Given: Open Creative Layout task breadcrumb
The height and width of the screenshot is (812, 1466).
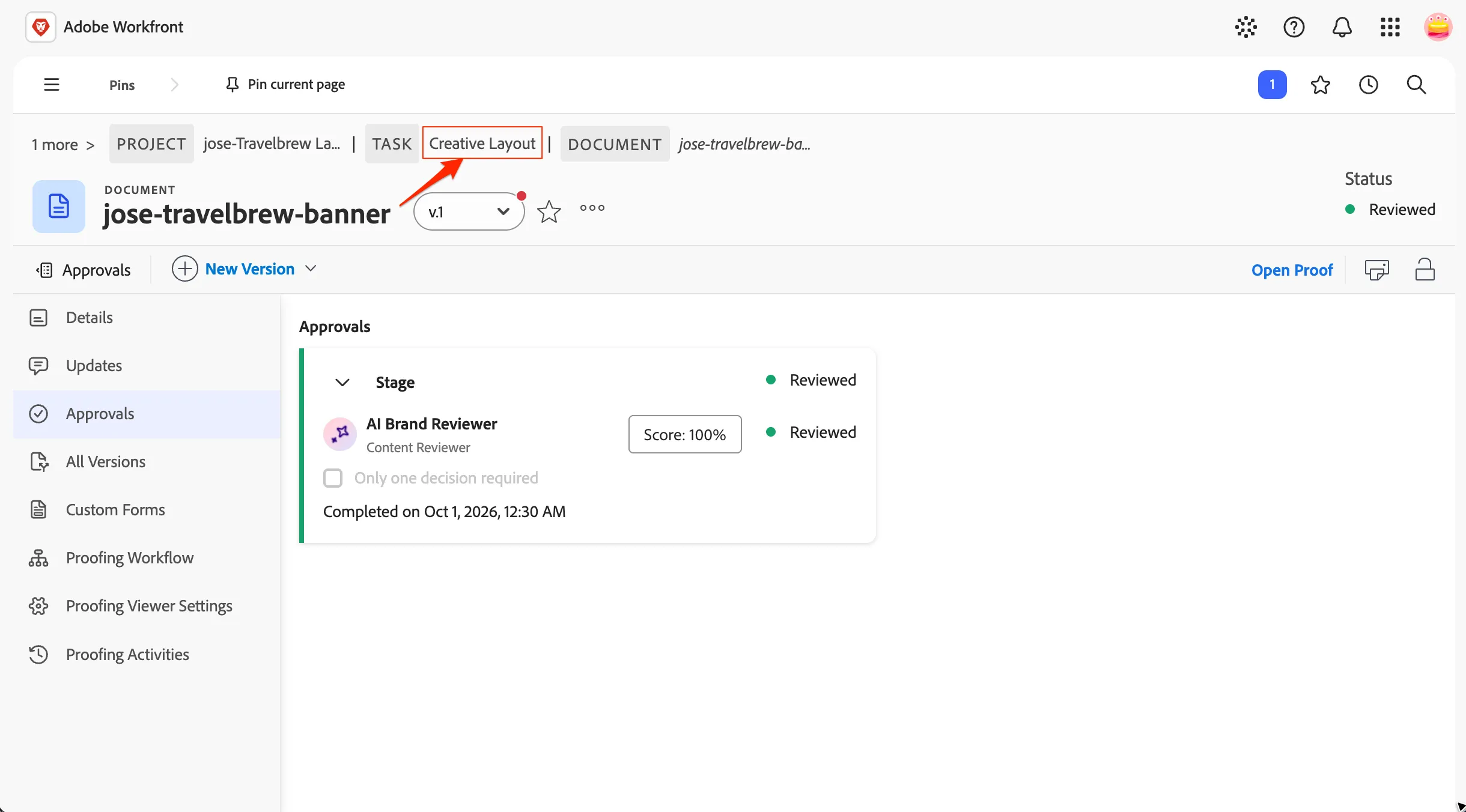Looking at the screenshot, I should pos(482,144).
